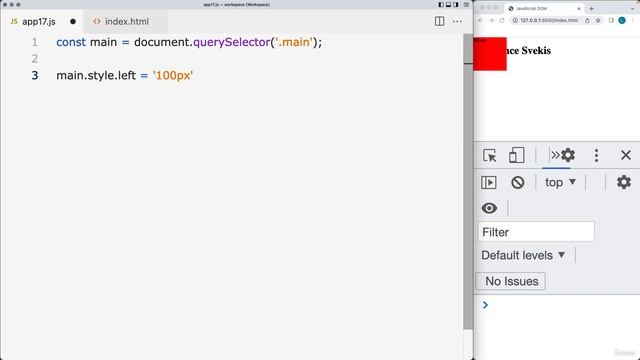
Task: Open editor More Actions ellipsis menu
Action: pyautogui.click(x=457, y=21)
